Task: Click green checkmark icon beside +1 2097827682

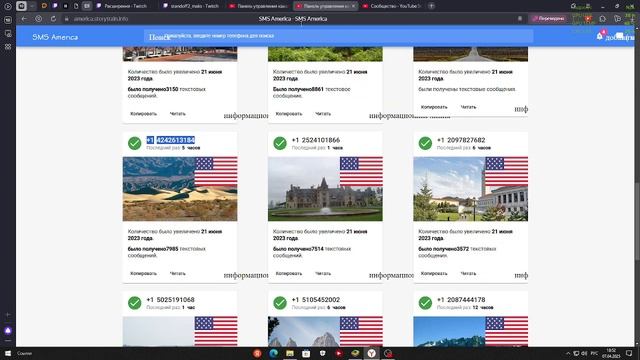Action: 425,143
